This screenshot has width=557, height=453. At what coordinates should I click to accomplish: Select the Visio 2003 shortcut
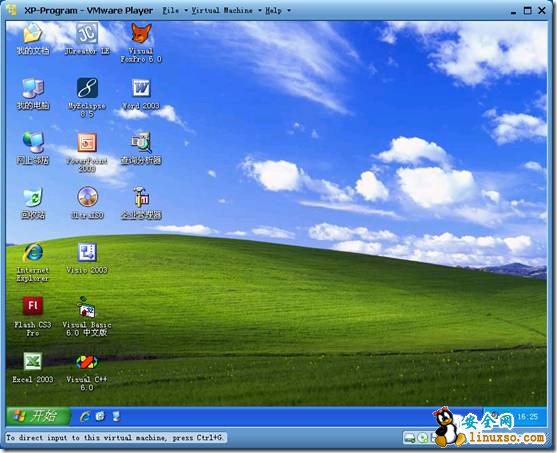click(87, 258)
